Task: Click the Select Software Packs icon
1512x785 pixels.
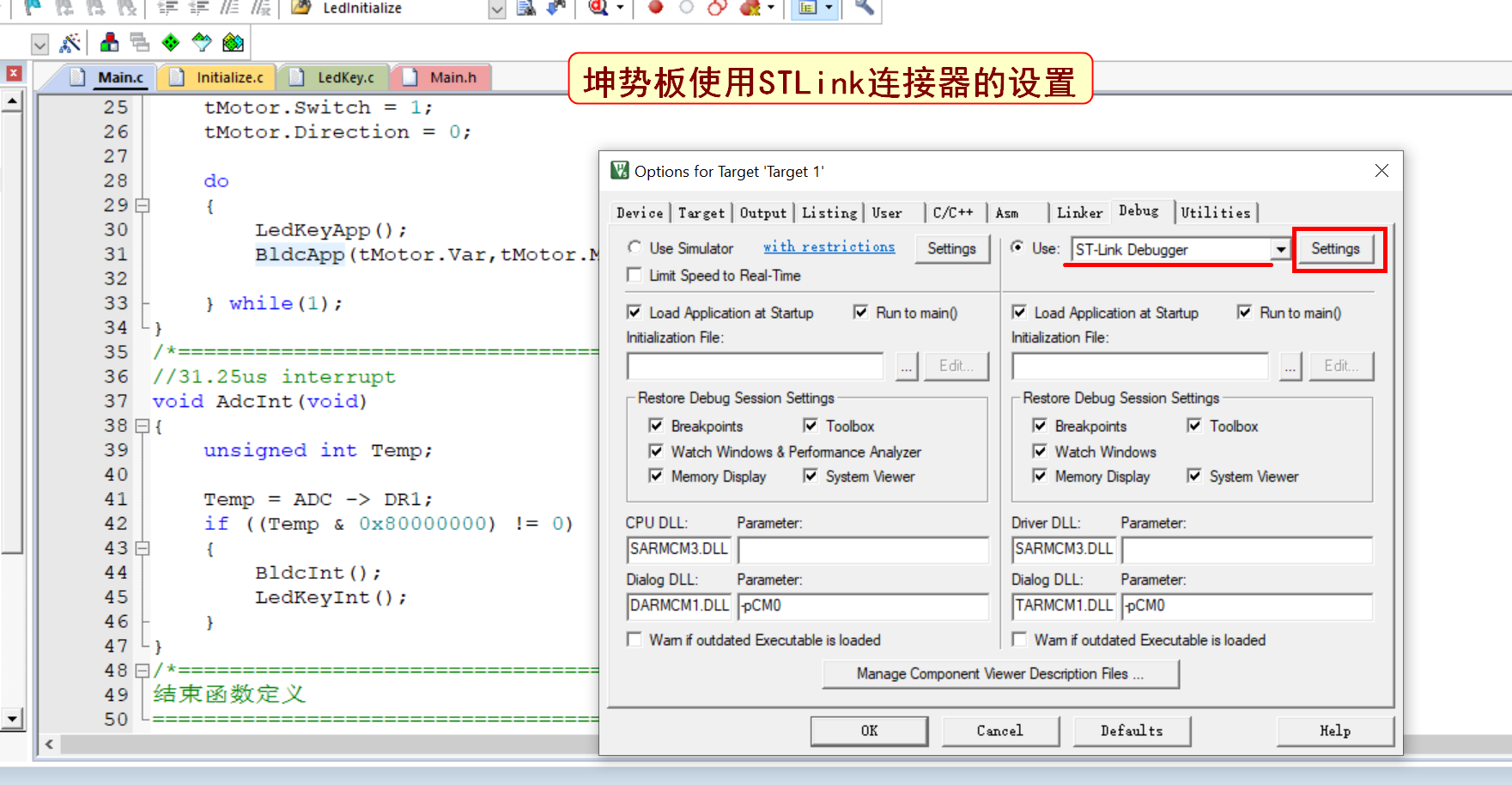Action: coord(202,42)
